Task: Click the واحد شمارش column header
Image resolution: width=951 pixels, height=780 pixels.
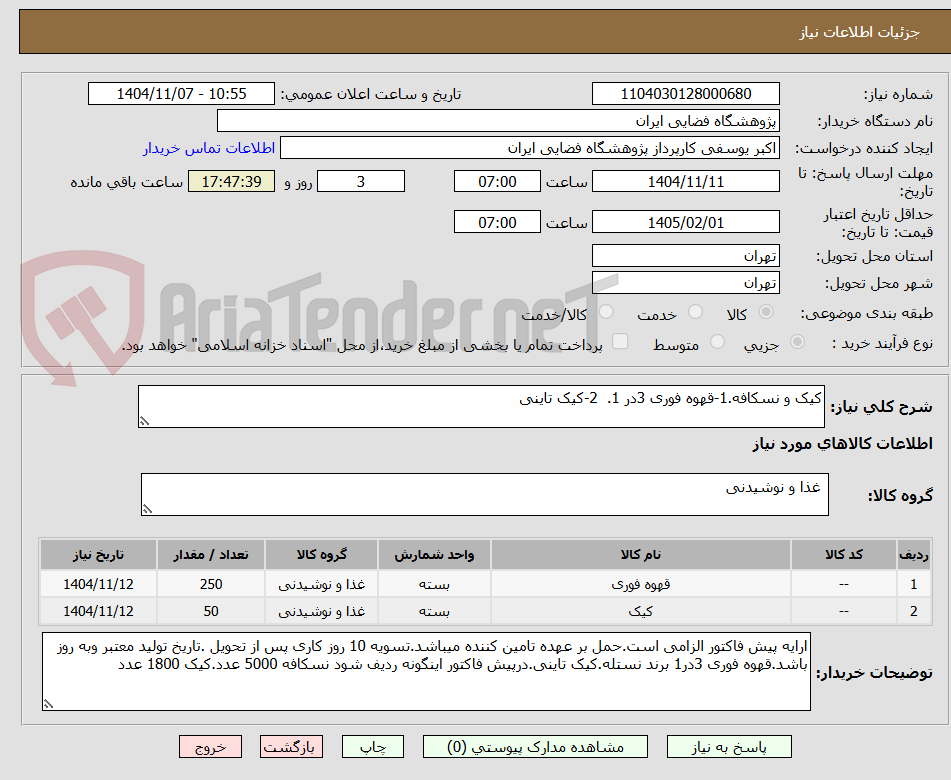Action: (434, 554)
